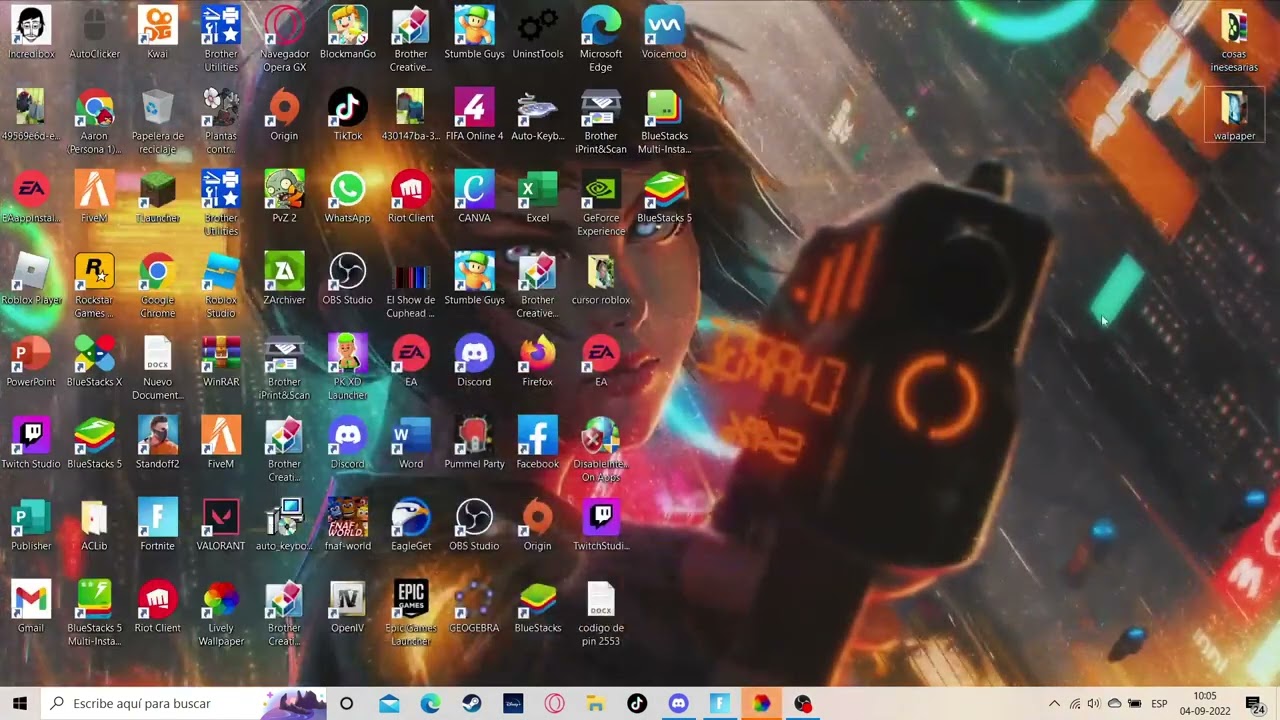Launch VALORANT from the desktop

click(x=221, y=525)
